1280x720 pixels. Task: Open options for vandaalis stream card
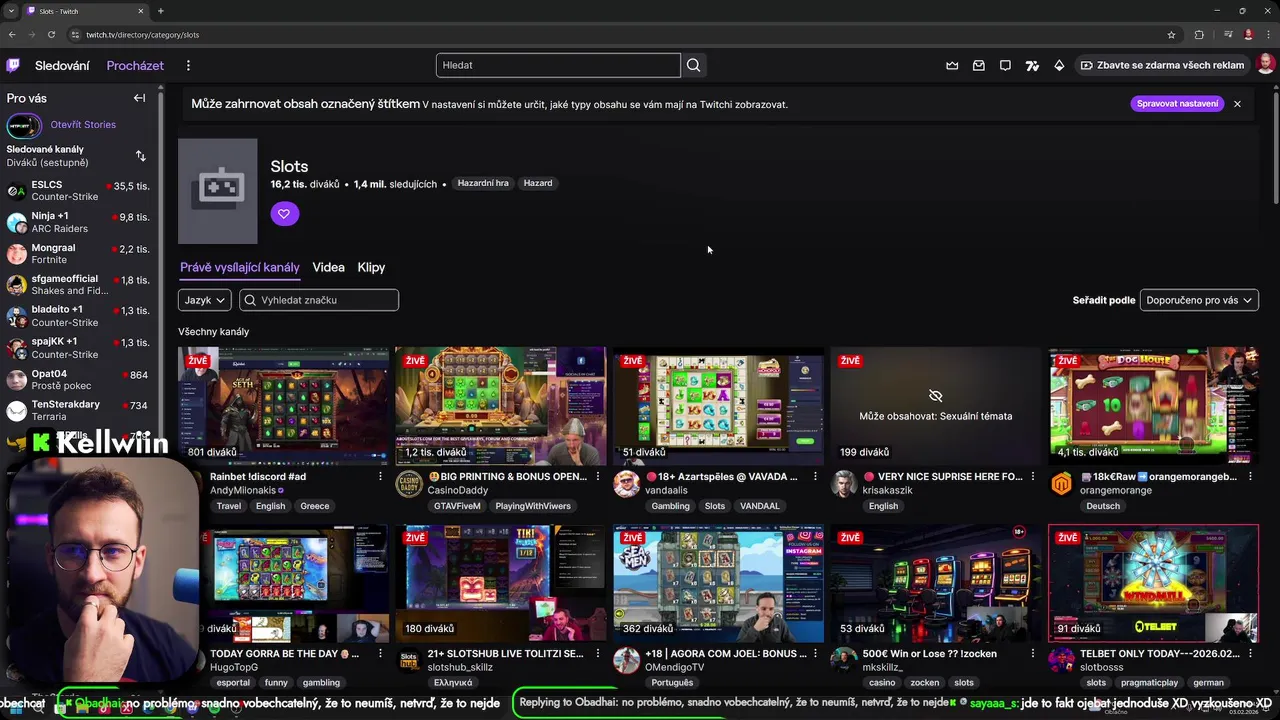click(x=816, y=477)
